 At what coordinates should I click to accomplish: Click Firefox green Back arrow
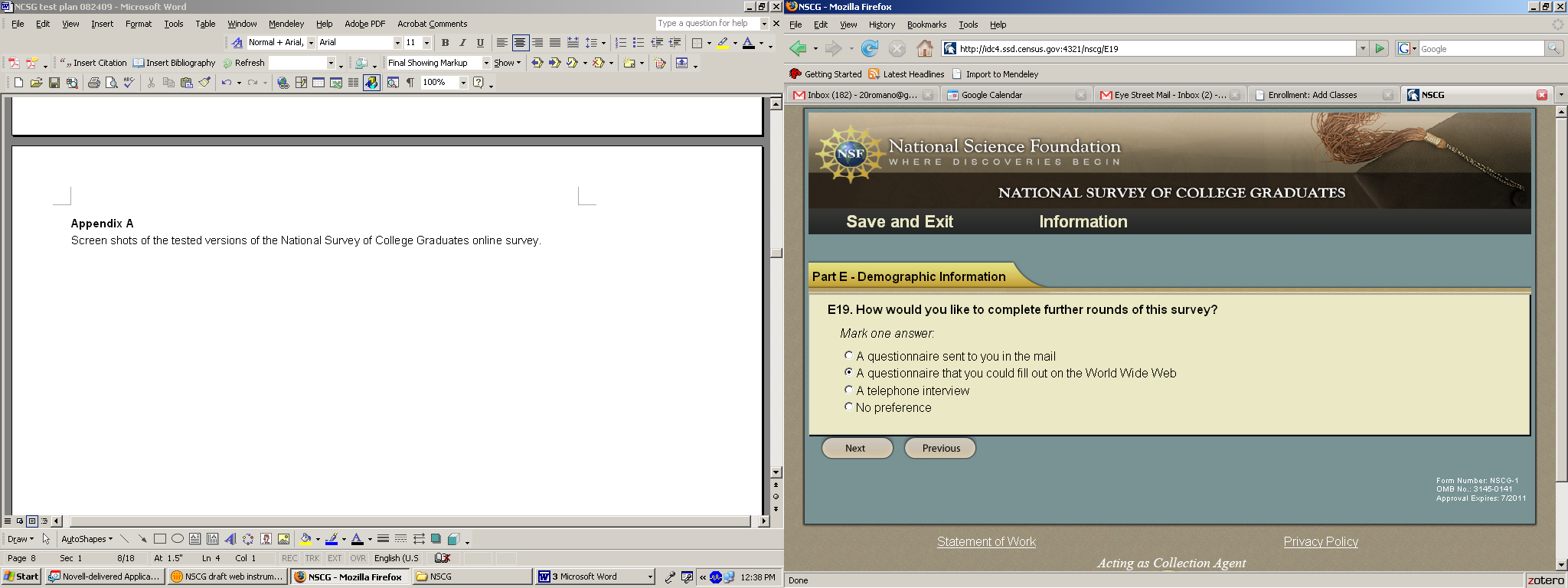pyautogui.click(x=799, y=49)
